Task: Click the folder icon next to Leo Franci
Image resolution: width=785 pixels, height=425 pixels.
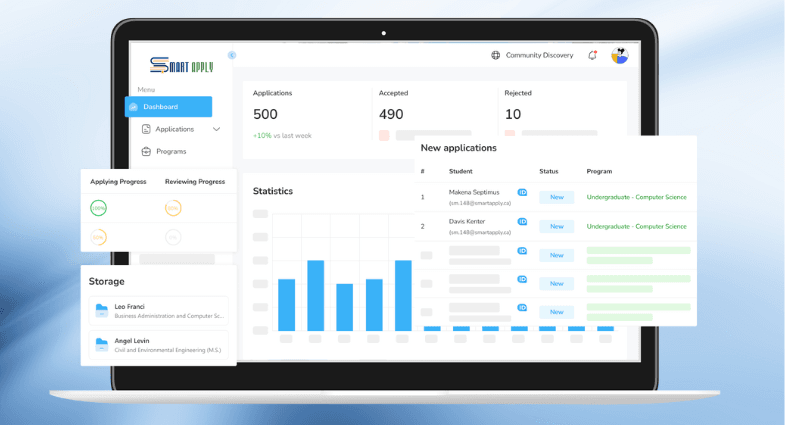Action: point(102,310)
